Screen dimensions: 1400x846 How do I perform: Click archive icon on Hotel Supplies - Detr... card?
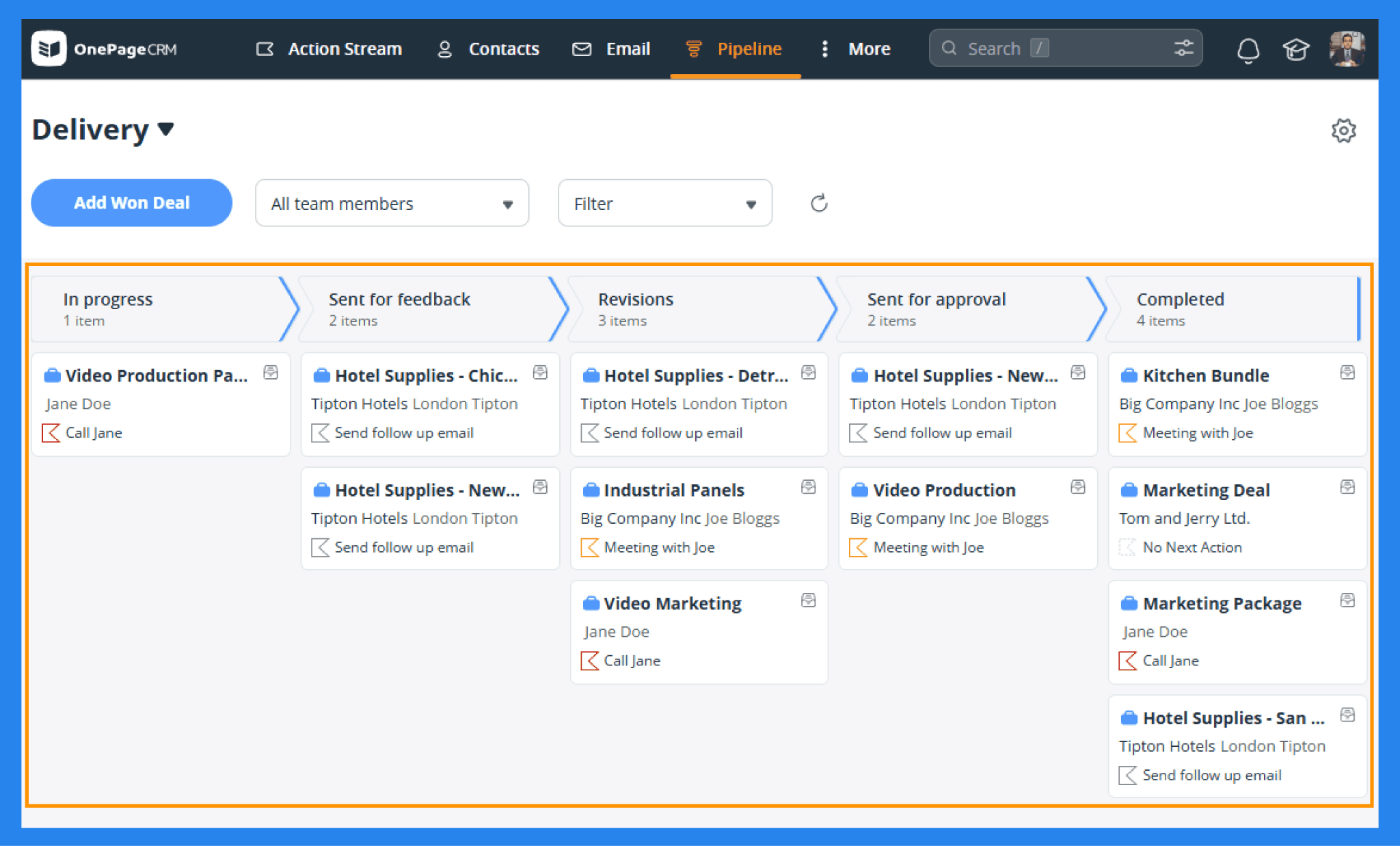[x=809, y=373]
